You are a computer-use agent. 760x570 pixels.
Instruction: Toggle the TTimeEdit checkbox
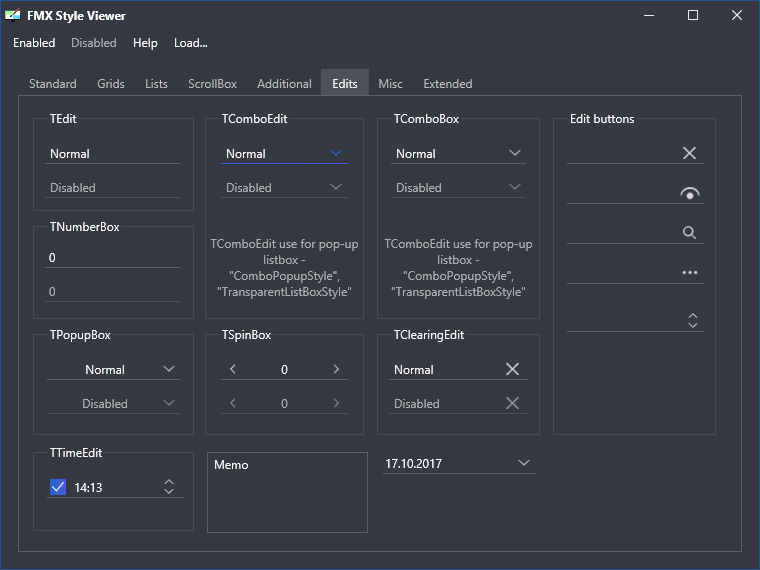(58, 487)
